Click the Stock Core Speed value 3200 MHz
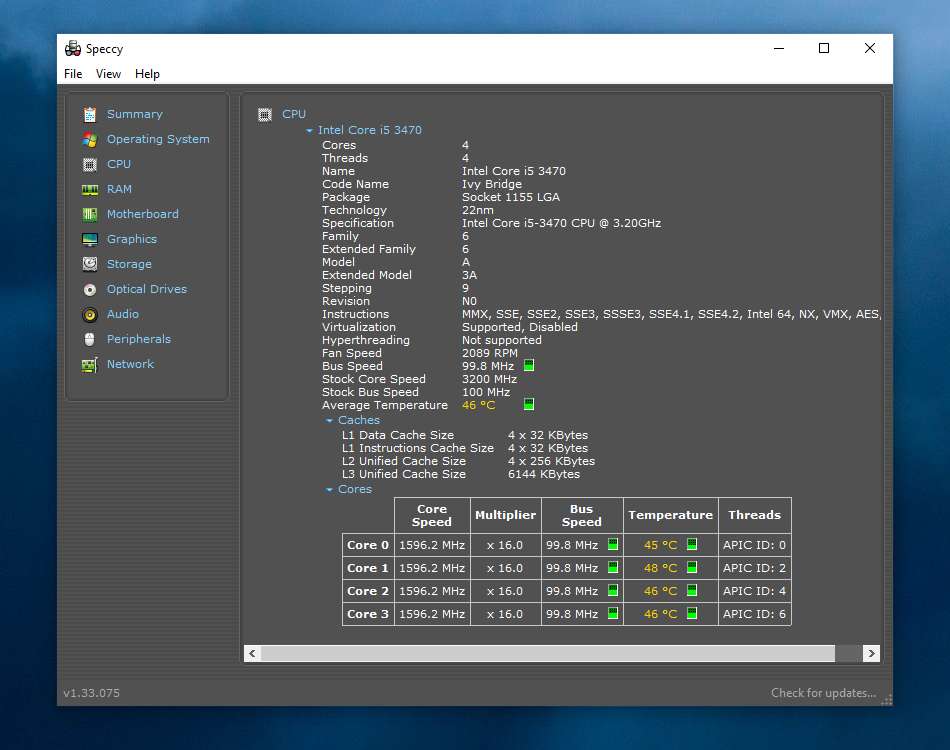The height and width of the screenshot is (750, 950). (490, 379)
